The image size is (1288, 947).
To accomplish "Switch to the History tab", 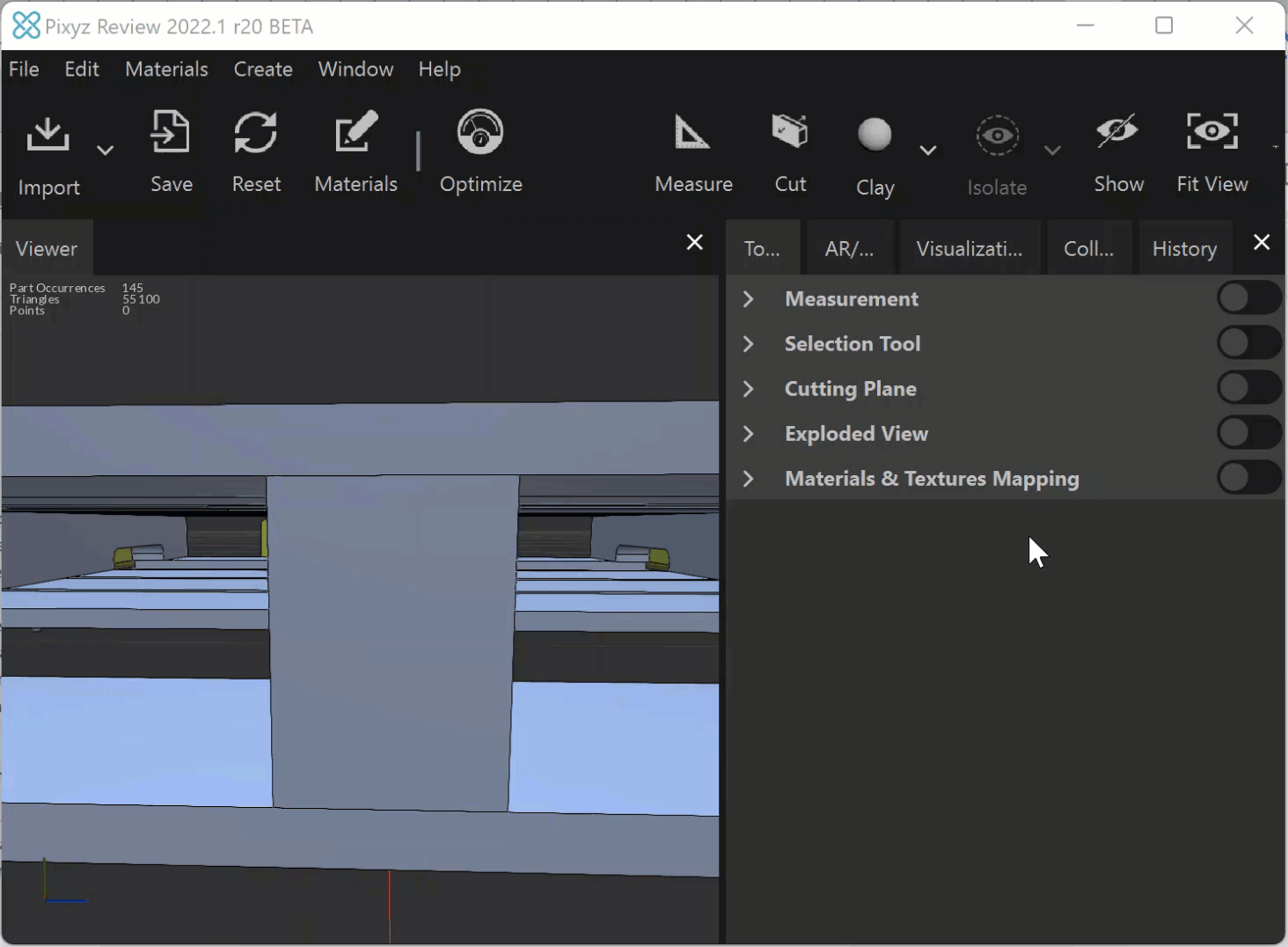I will [1184, 249].
